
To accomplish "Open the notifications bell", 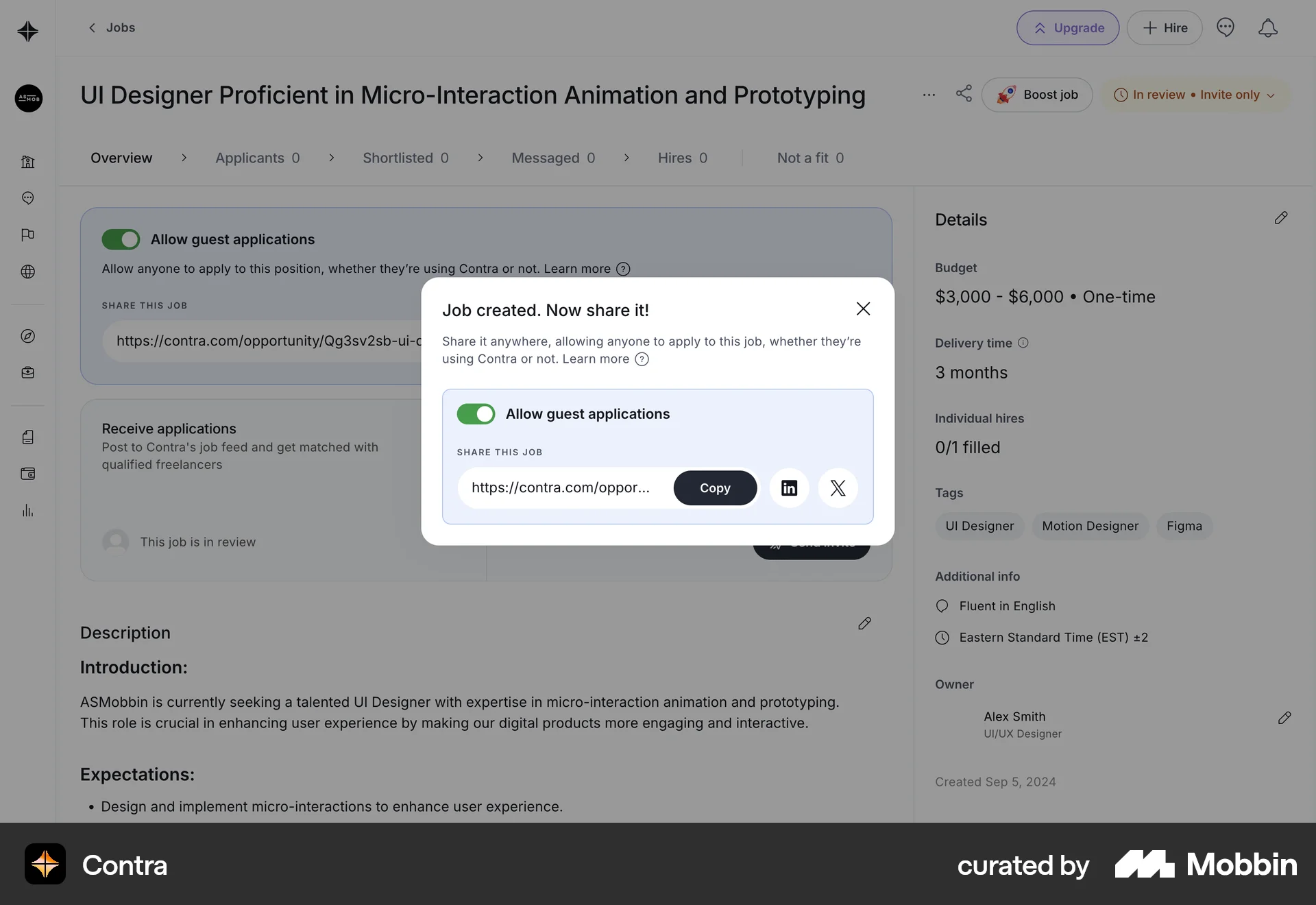I will pyautogui.click(x=1267, y=28).
